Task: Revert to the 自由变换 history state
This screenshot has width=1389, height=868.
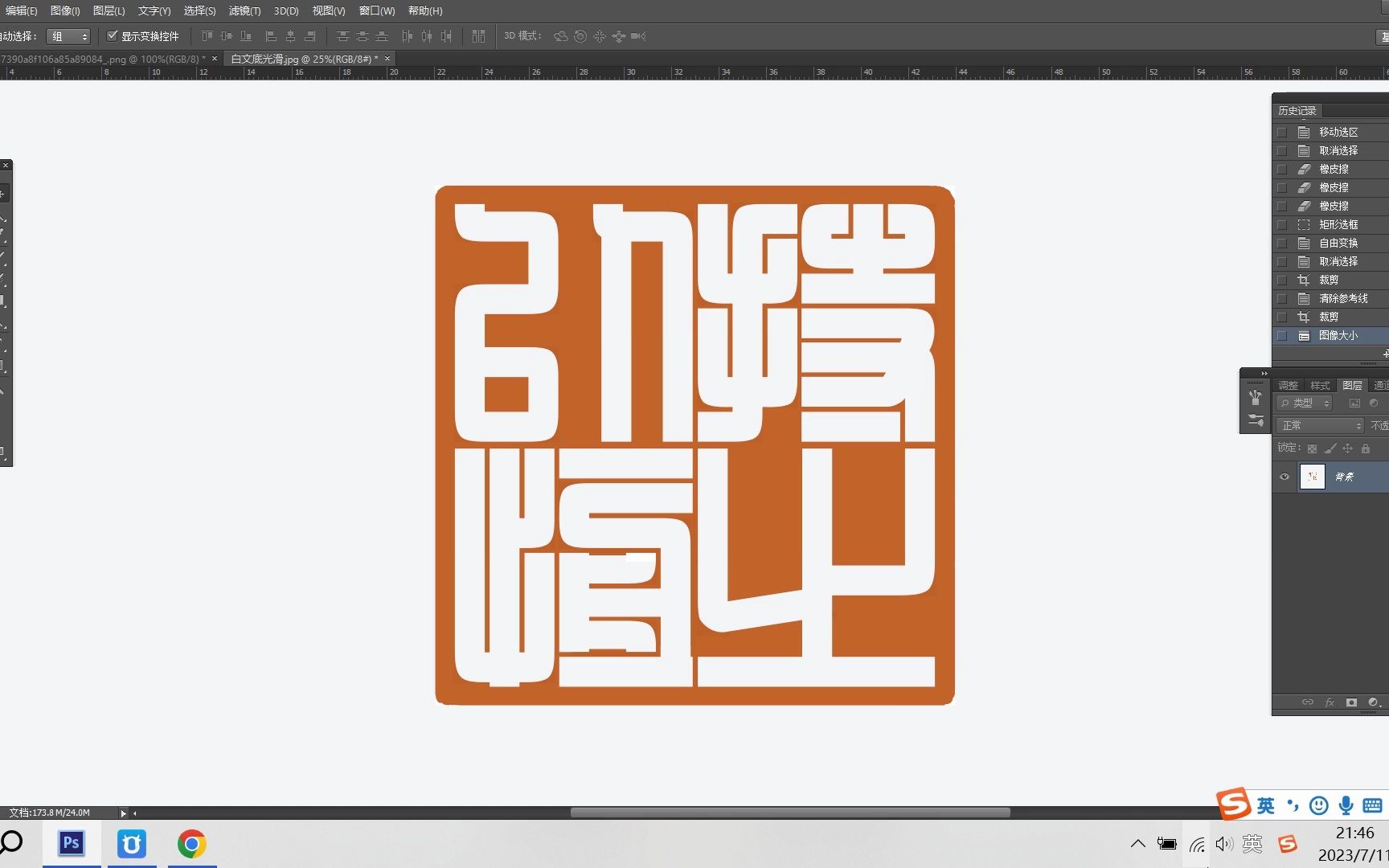Action: (1339, 243)
